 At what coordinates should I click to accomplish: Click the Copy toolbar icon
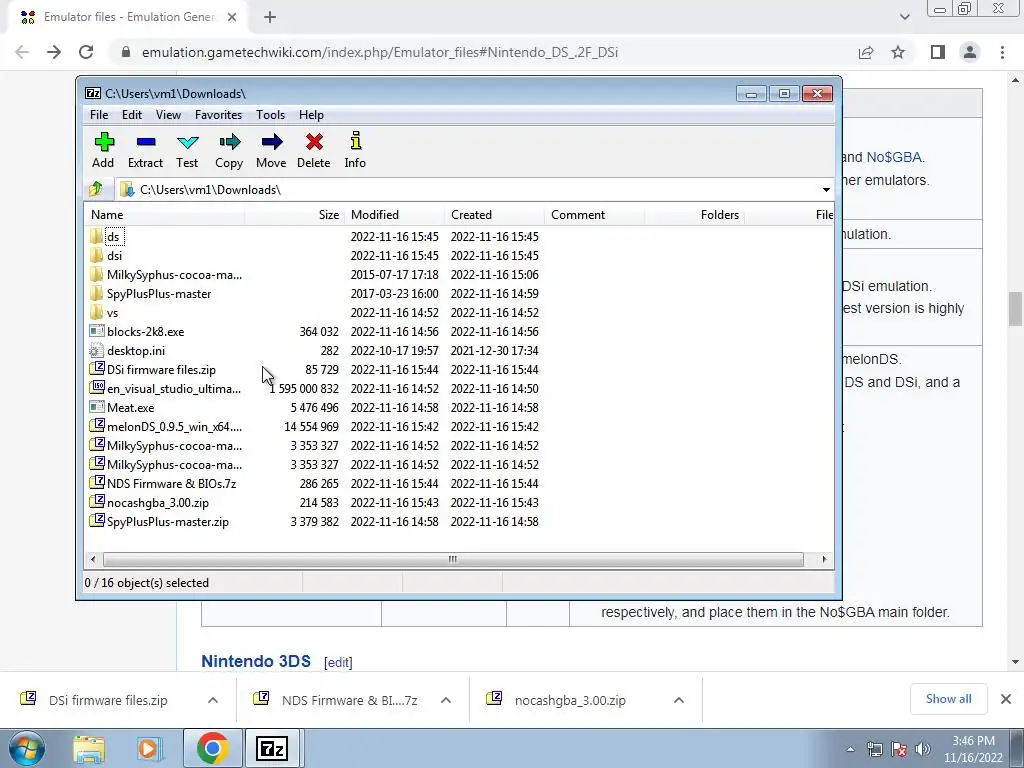[229, 142]
